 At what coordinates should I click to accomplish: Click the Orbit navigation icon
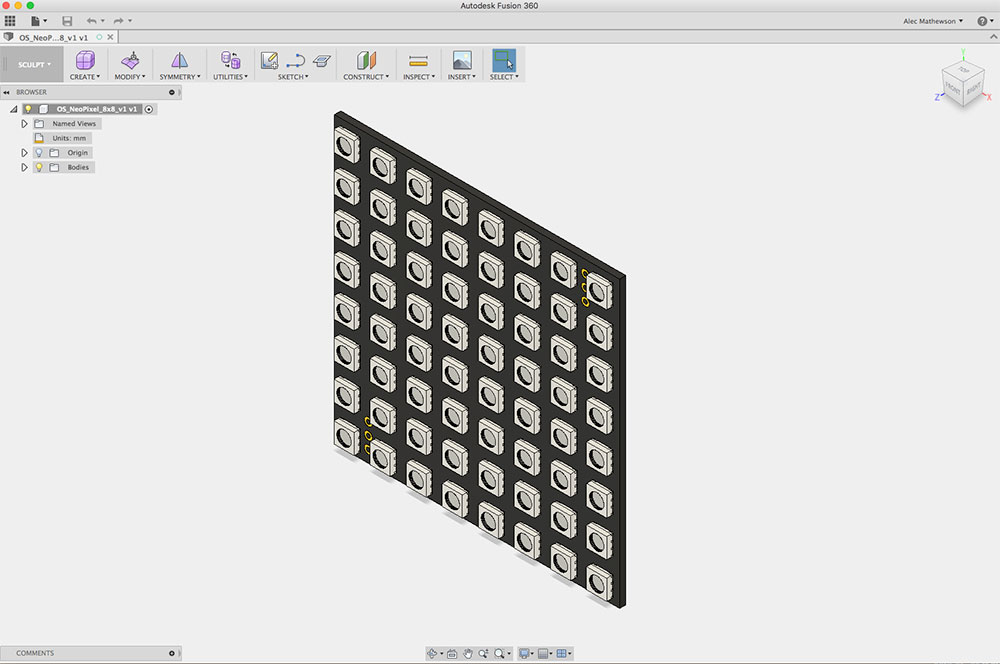coord(432,653)
